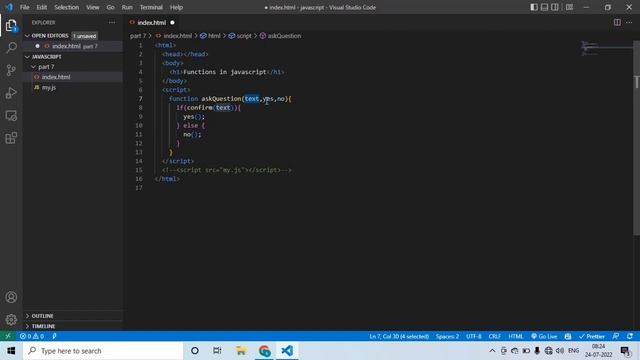Image resolution: width=640 pixels, height=360 pixels.
Task: Open the Run and Debug view
Action: pyautogui.click(x=11, y=93)
